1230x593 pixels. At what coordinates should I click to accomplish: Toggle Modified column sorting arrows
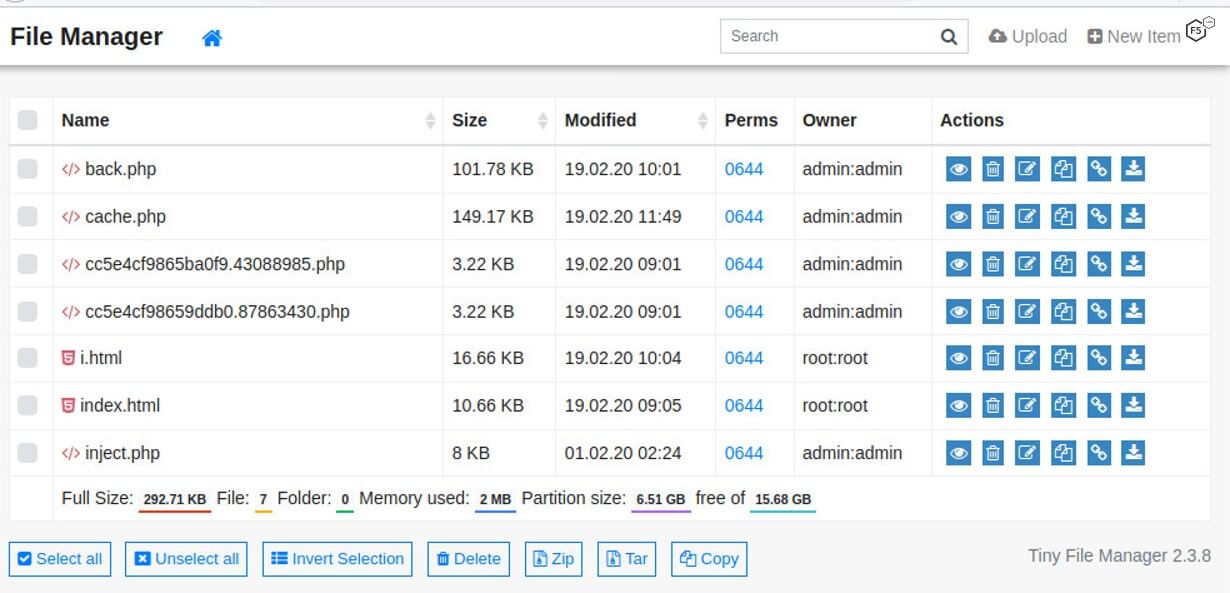click(x=703, y=119)
